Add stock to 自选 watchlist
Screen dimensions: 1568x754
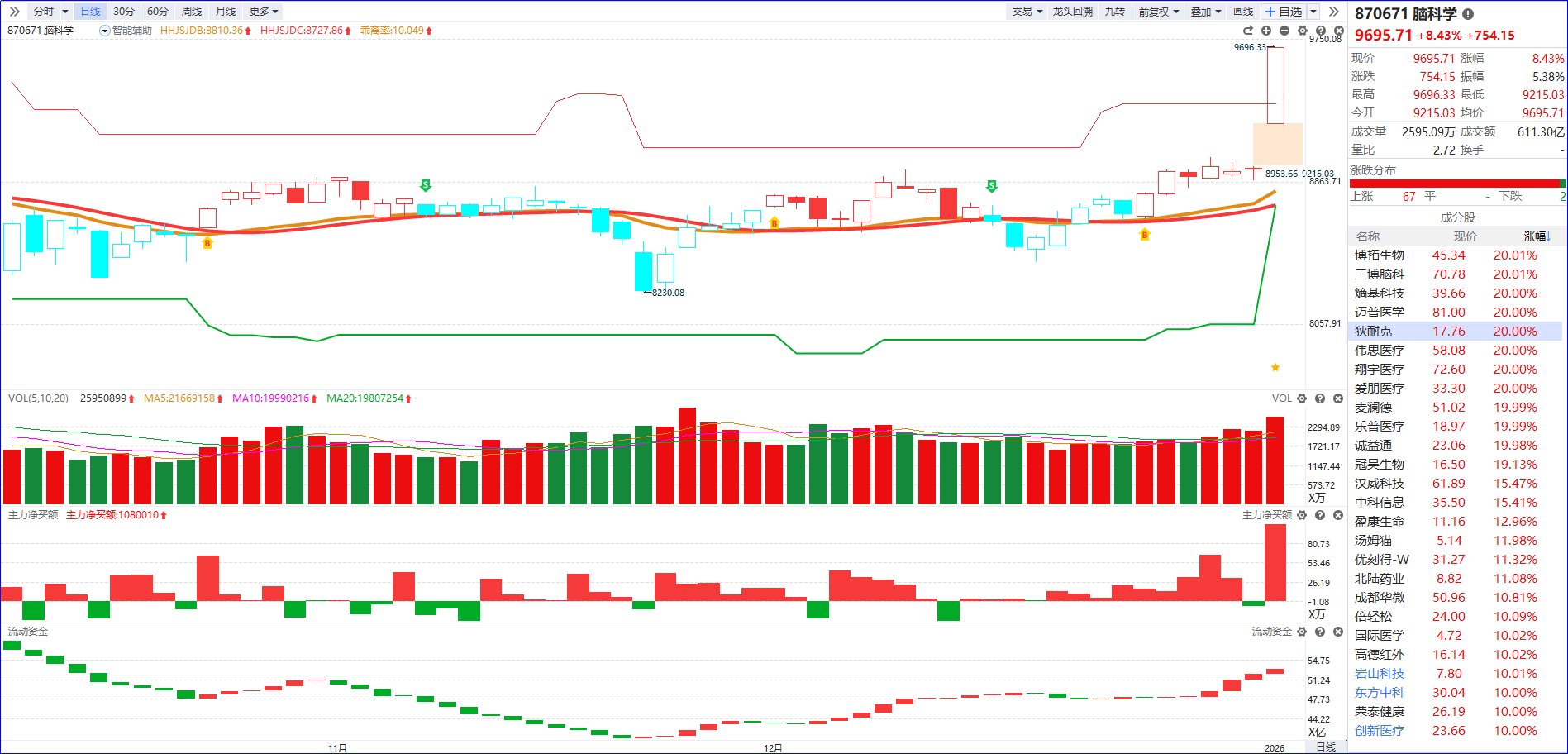(1284, 12)
